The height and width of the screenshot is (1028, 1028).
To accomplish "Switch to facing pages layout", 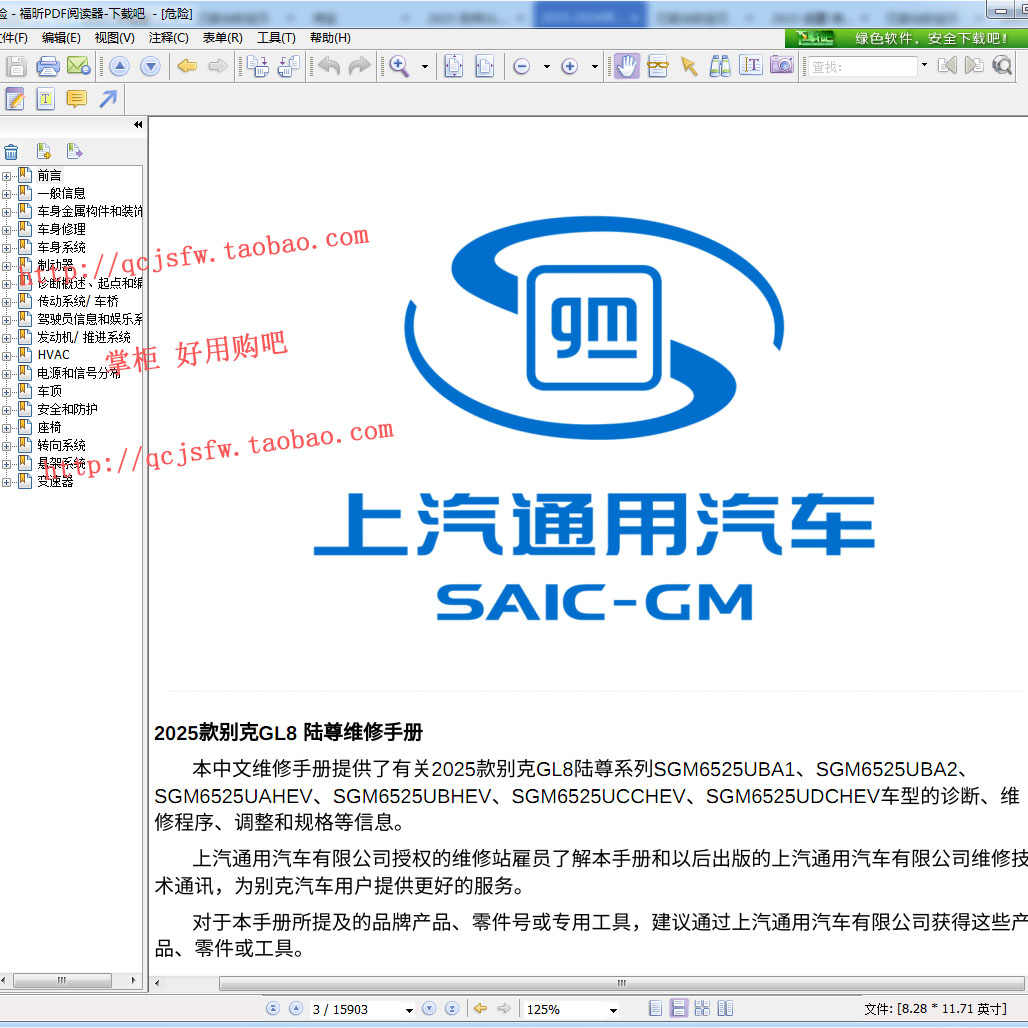I will (x=725, y=1008).
